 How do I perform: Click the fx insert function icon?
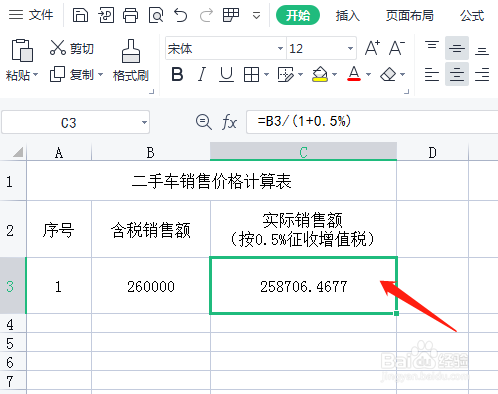229,122
